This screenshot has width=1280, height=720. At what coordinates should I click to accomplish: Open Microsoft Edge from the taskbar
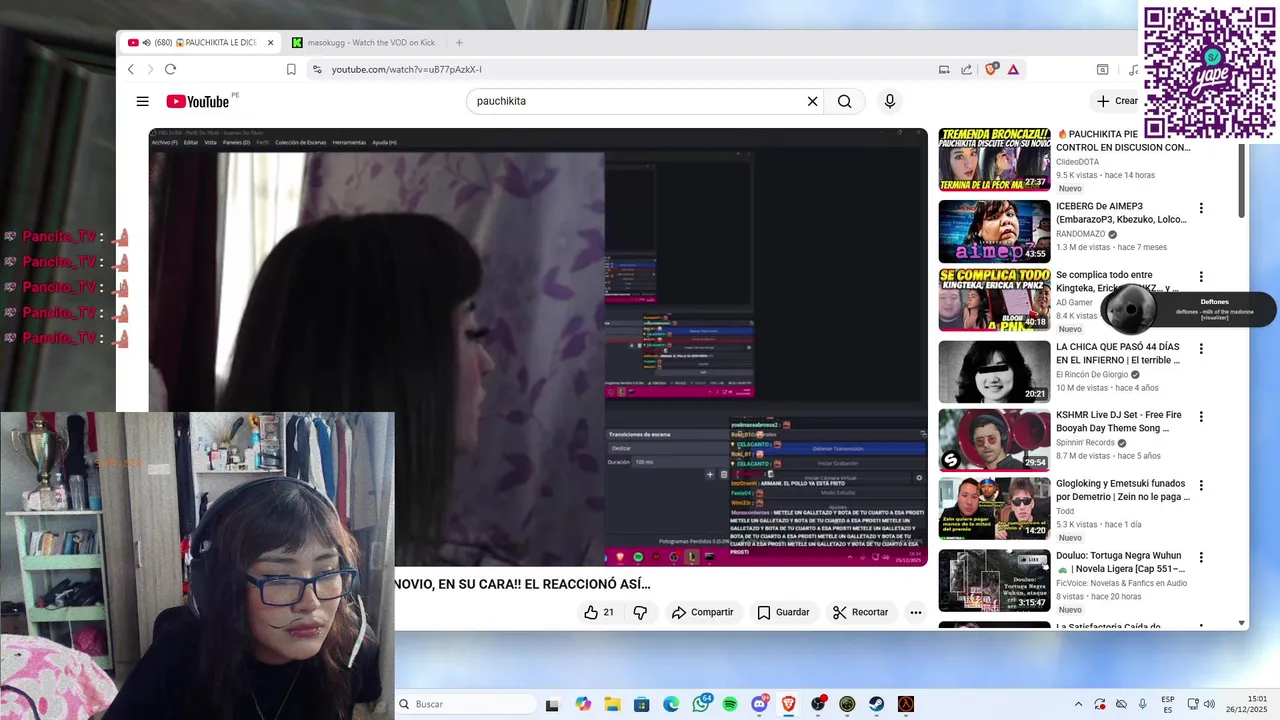coord(671,704)
